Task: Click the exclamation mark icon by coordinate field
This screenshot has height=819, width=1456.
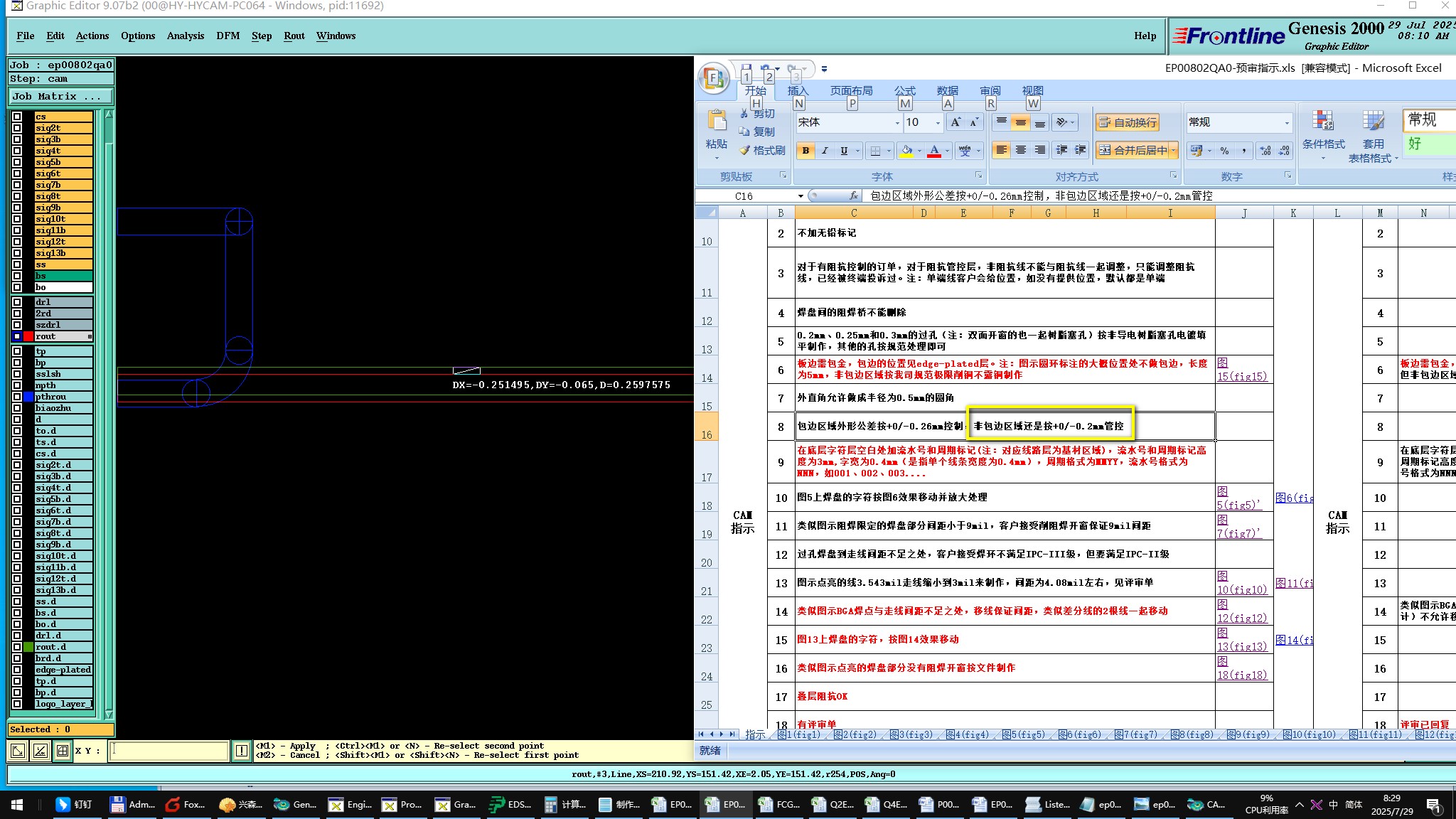Action: (242, 751)
